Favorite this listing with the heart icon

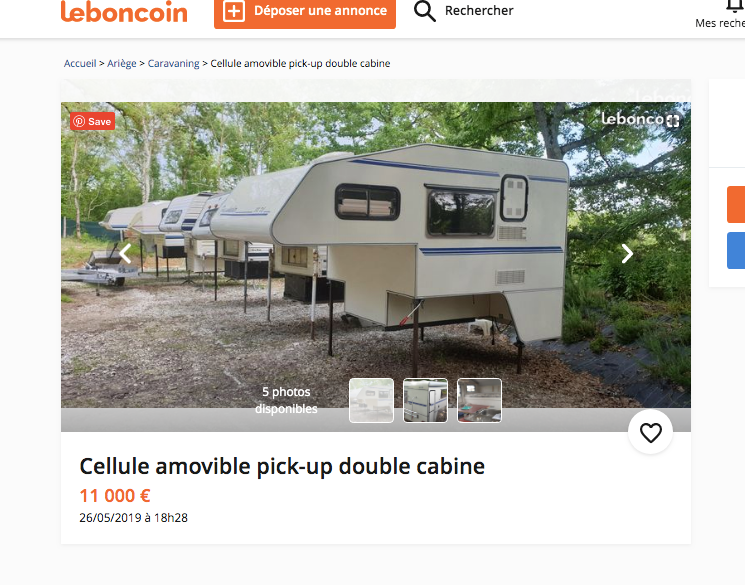point(650,432)
